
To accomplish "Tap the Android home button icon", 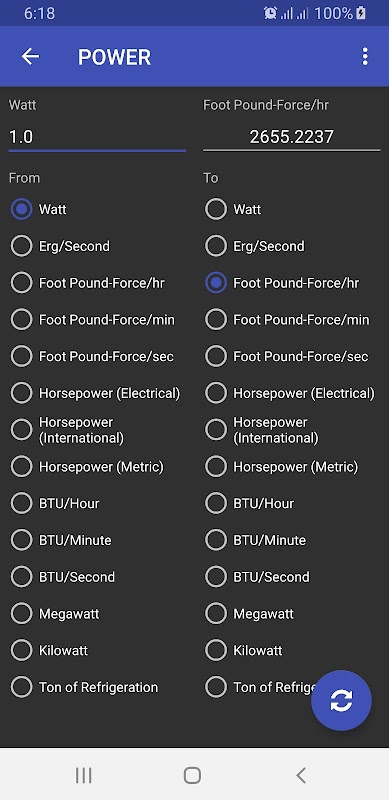I will (x=192, y=775).
